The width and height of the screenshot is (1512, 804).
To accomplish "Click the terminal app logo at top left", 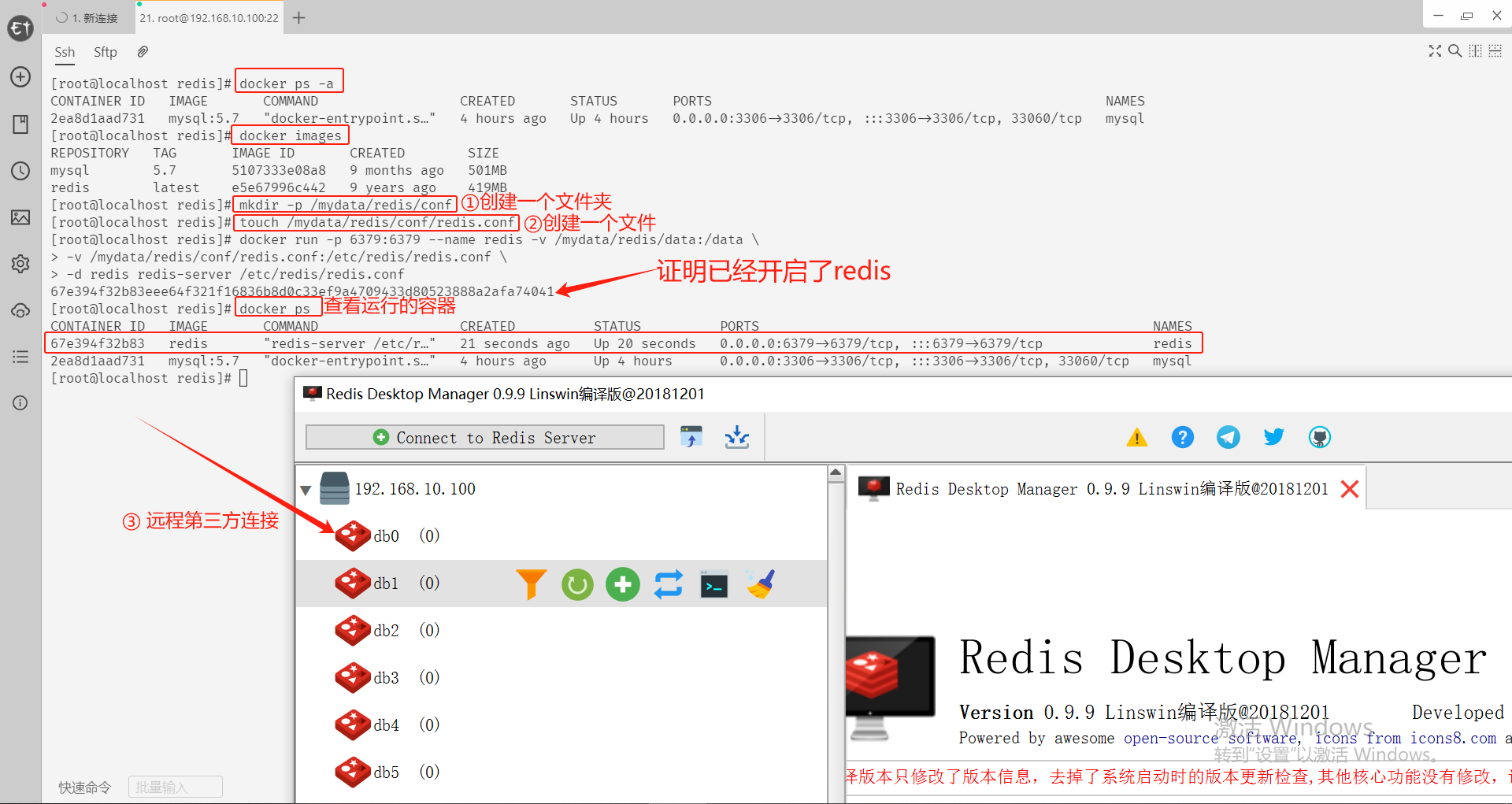I will coord(20,29).
